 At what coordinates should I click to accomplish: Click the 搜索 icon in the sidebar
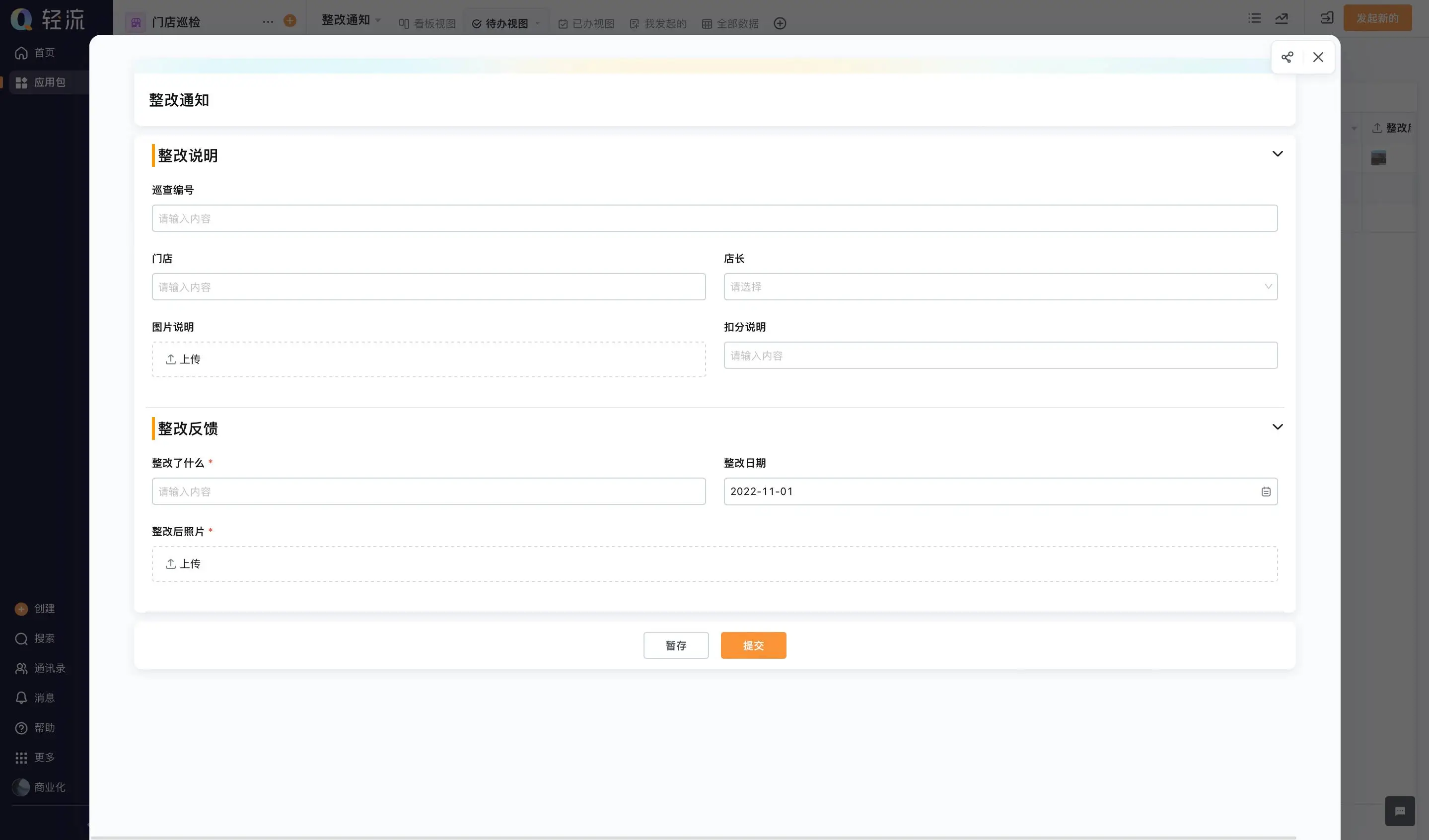pos(21,639)
